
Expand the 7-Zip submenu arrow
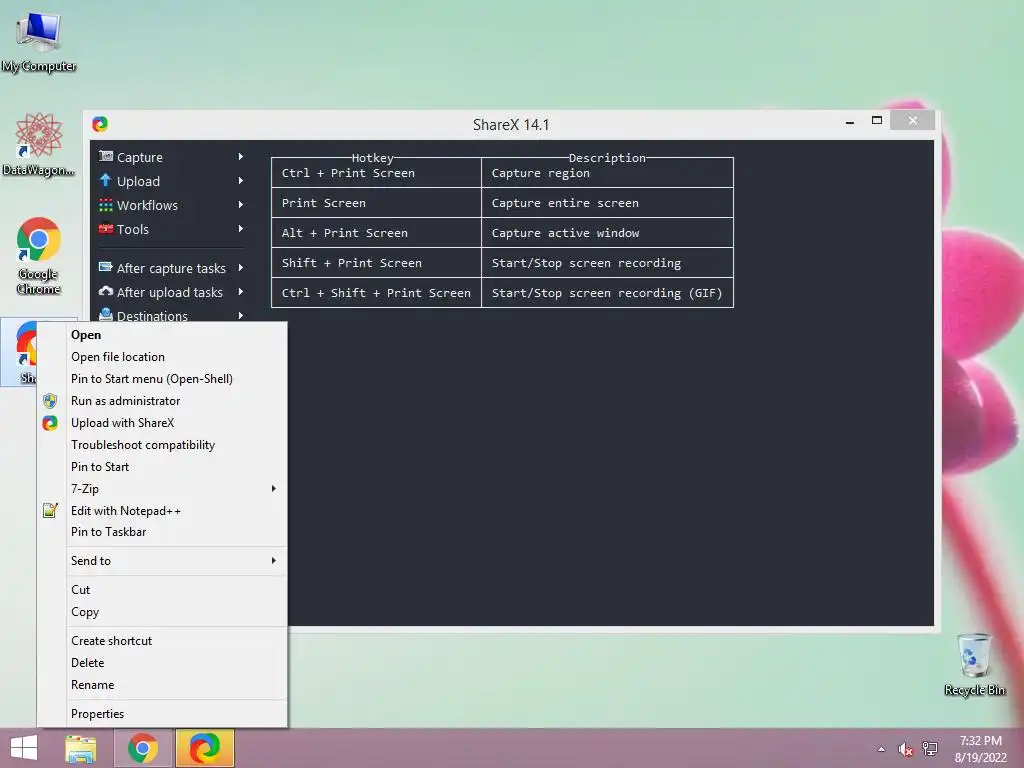pyautogui.click(x=274, y=488)
